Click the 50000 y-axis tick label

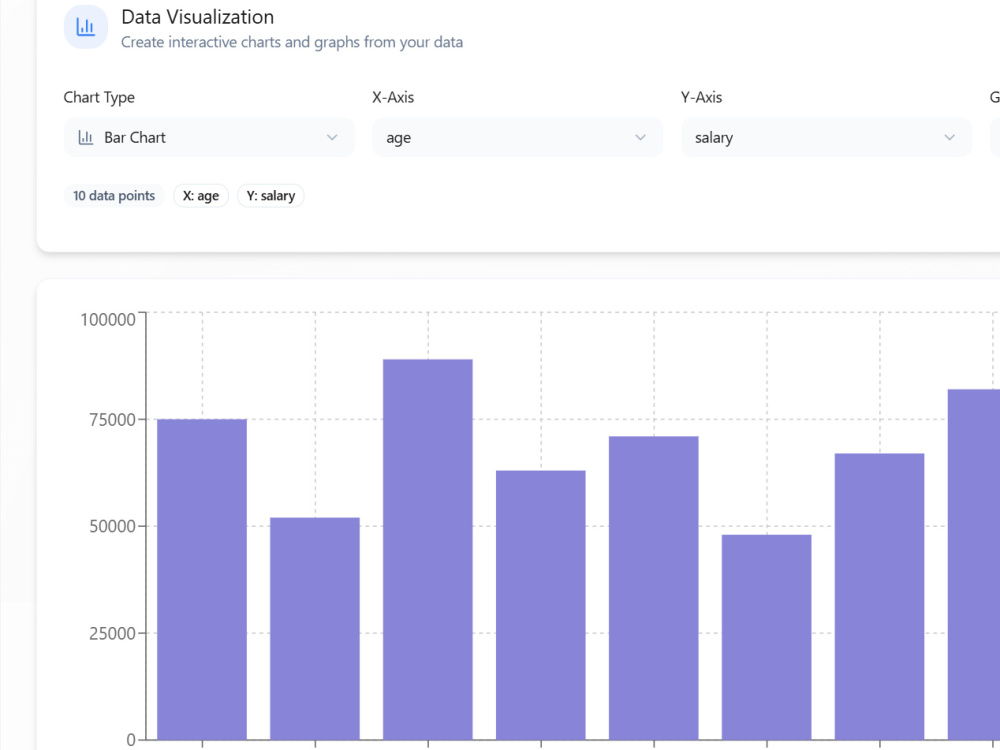(112, 526)
